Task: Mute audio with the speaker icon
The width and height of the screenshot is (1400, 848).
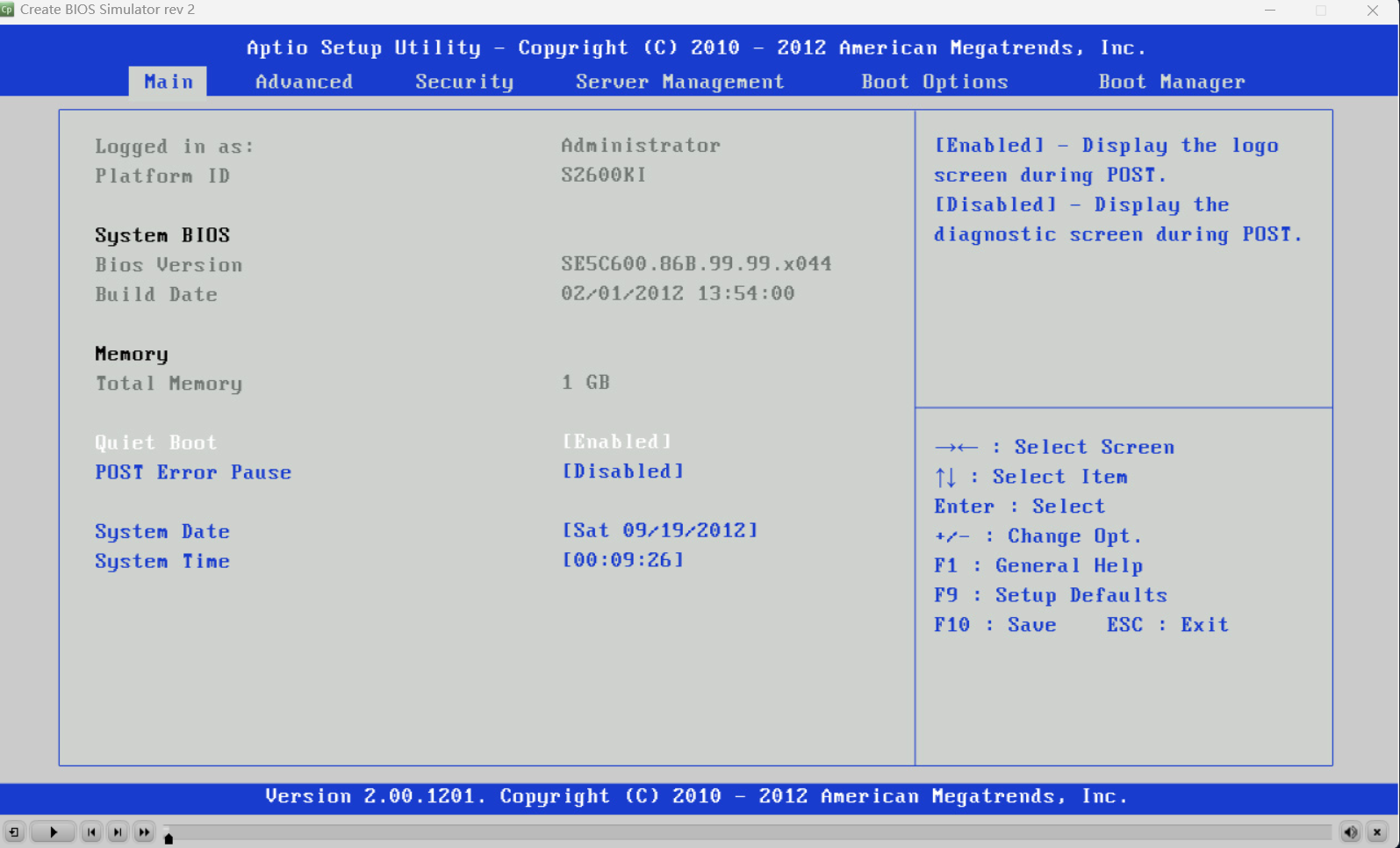Action: tap(1350, 832)
